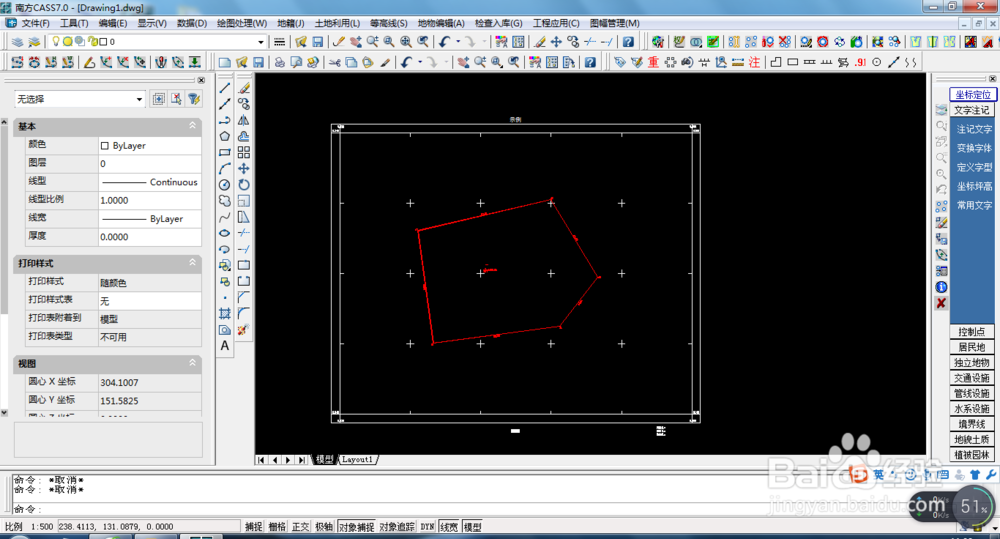Select the Circle draw tool

point(224,184)
